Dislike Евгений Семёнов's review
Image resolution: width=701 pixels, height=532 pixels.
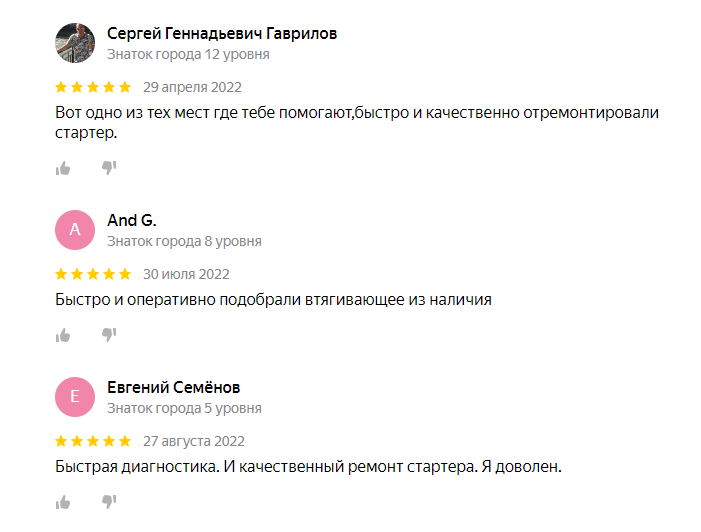pyautogui.click(x=109, y=502)
